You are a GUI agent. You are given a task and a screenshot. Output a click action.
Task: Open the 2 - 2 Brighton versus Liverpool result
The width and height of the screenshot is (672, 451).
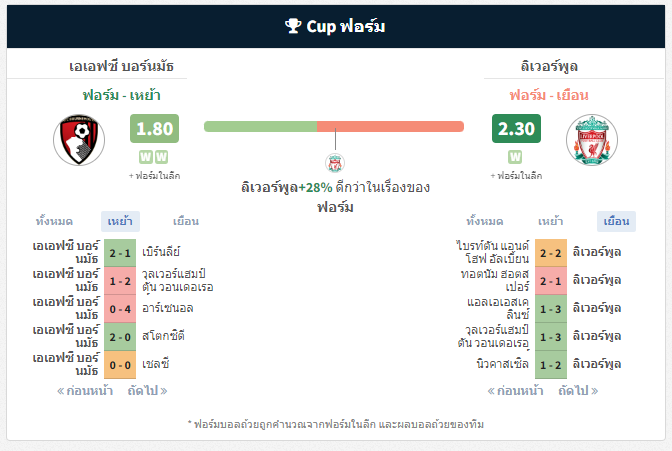click(x=551, y=253)
